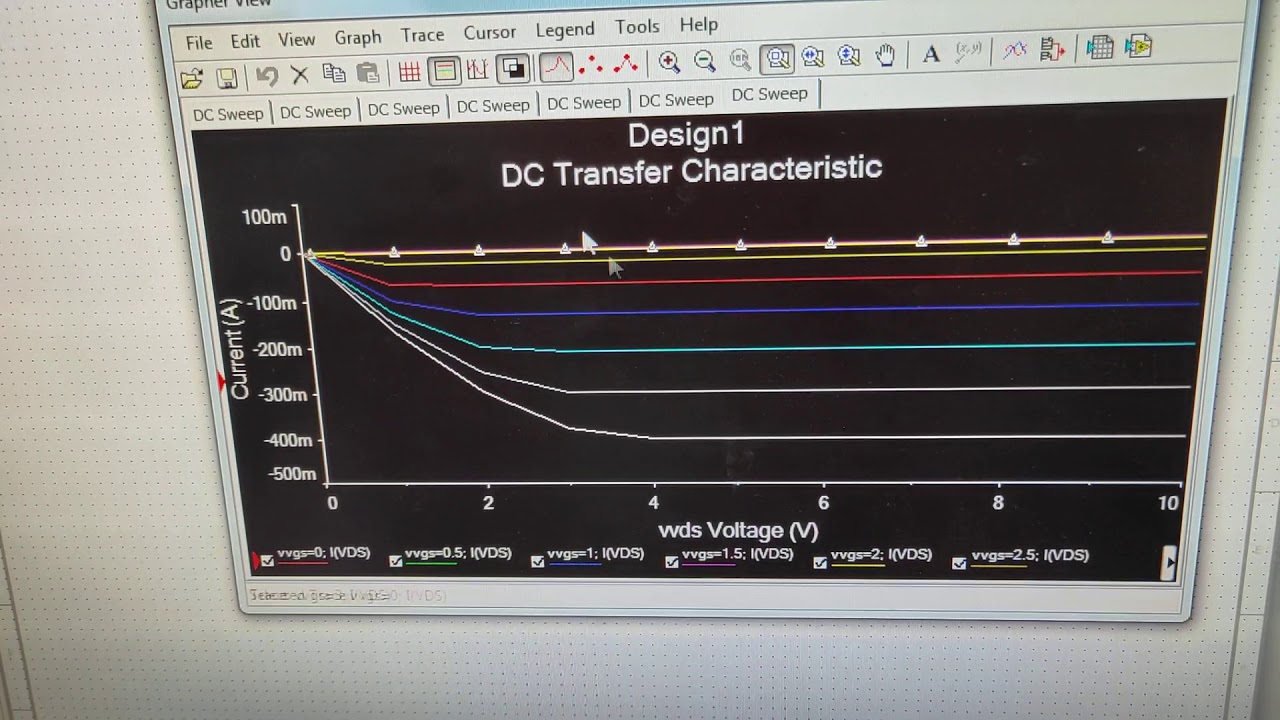
Task: Toggle the red grid display icon
Action: pos(409,72)
